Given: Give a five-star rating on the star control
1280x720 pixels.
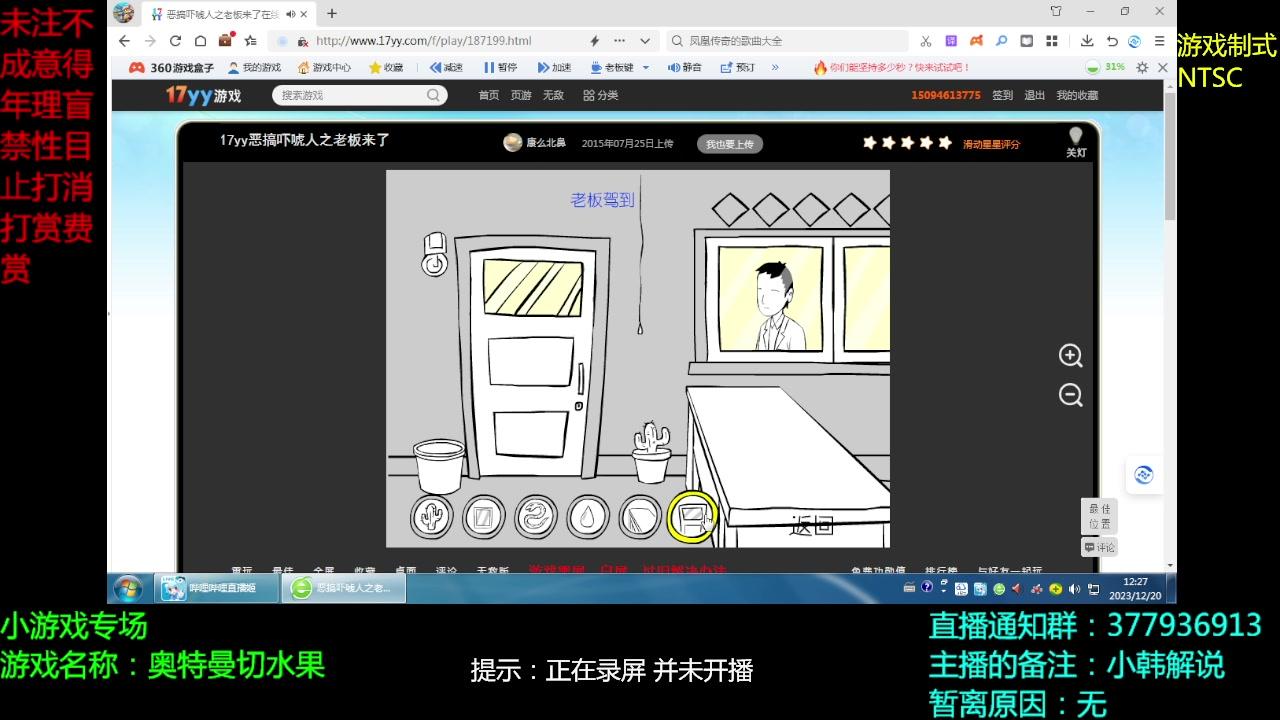Looking at the screenshot, I should coord(943,143).
